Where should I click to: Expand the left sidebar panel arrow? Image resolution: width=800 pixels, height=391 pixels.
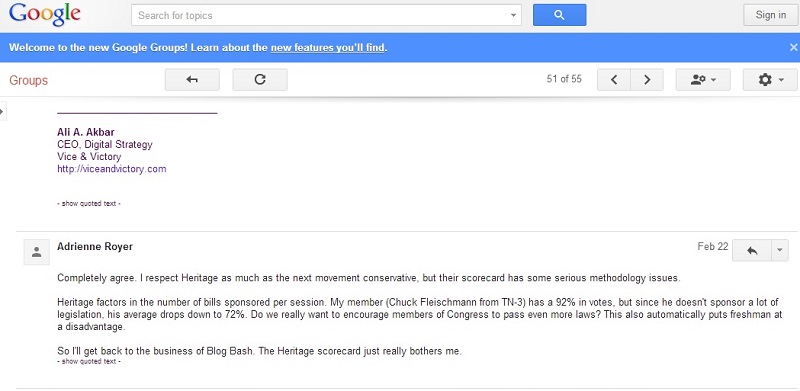[x=2, y=111]
